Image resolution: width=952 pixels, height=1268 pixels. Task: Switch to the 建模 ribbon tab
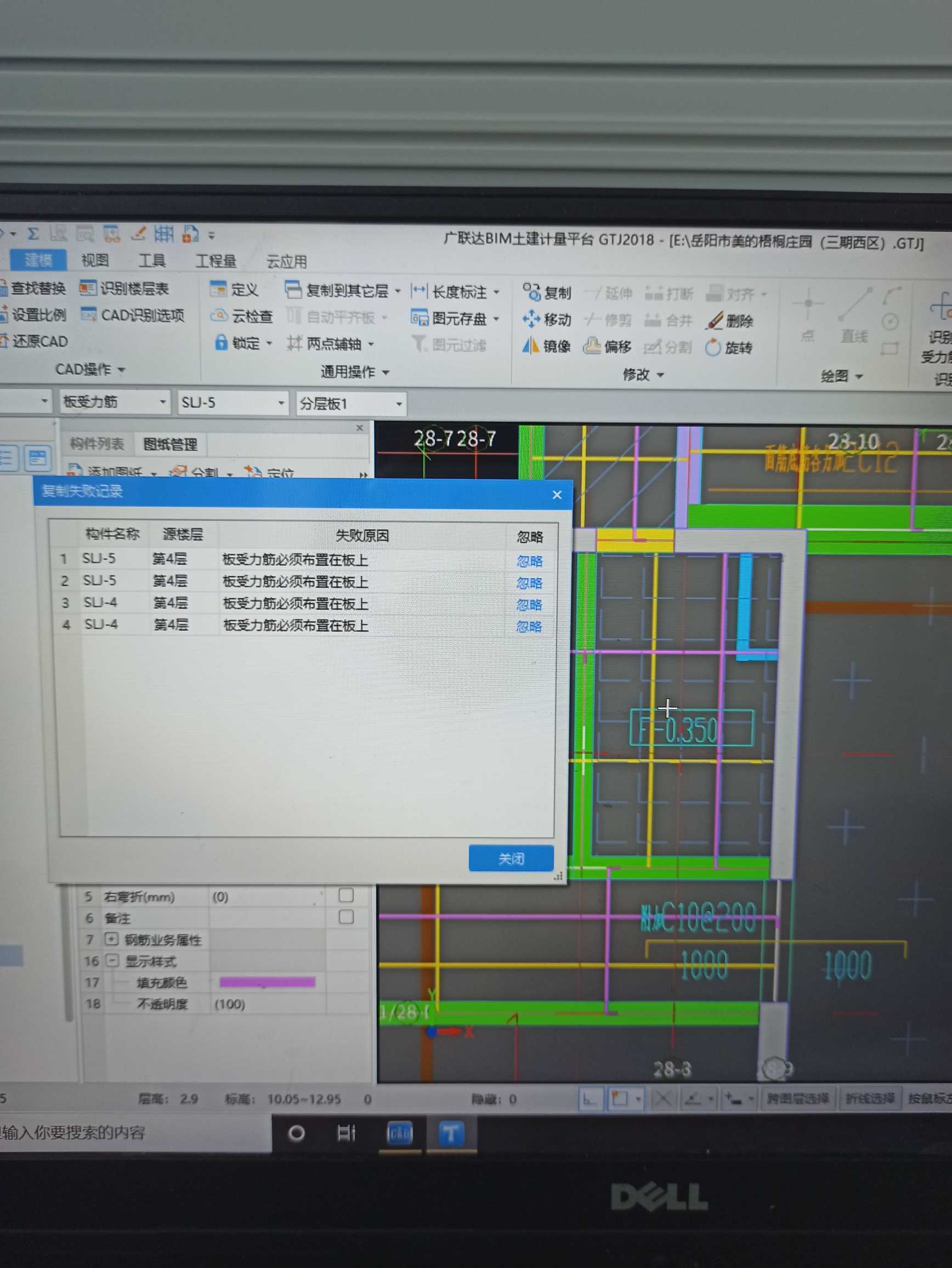pyautogui.click(x=38, y=261)
